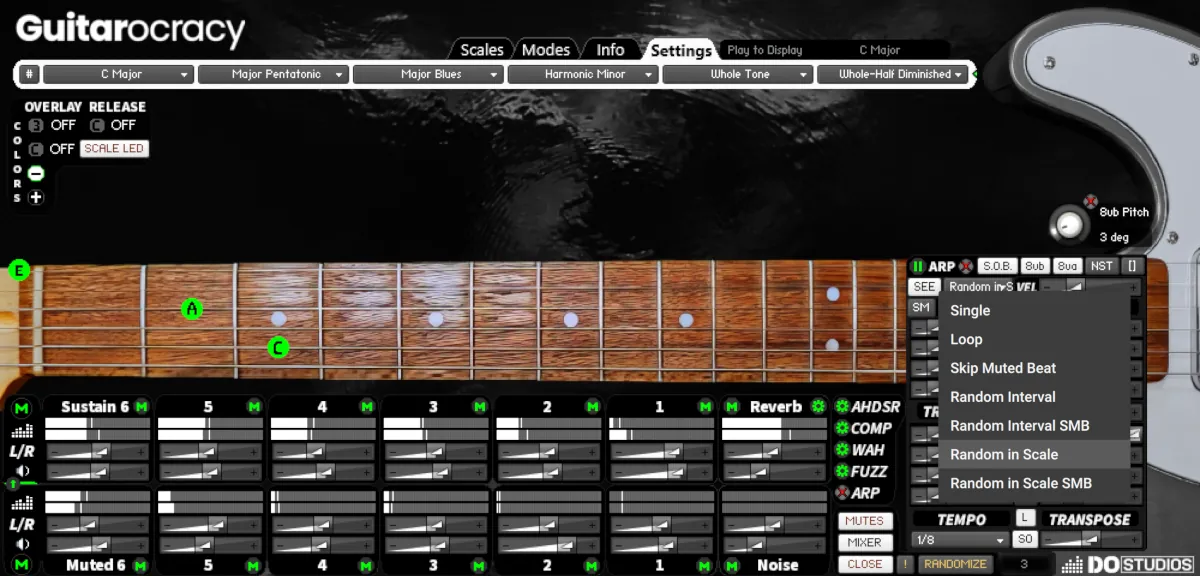Click the green A note marker on fretboard
The image size is (1200, 576).
[192, 309]
